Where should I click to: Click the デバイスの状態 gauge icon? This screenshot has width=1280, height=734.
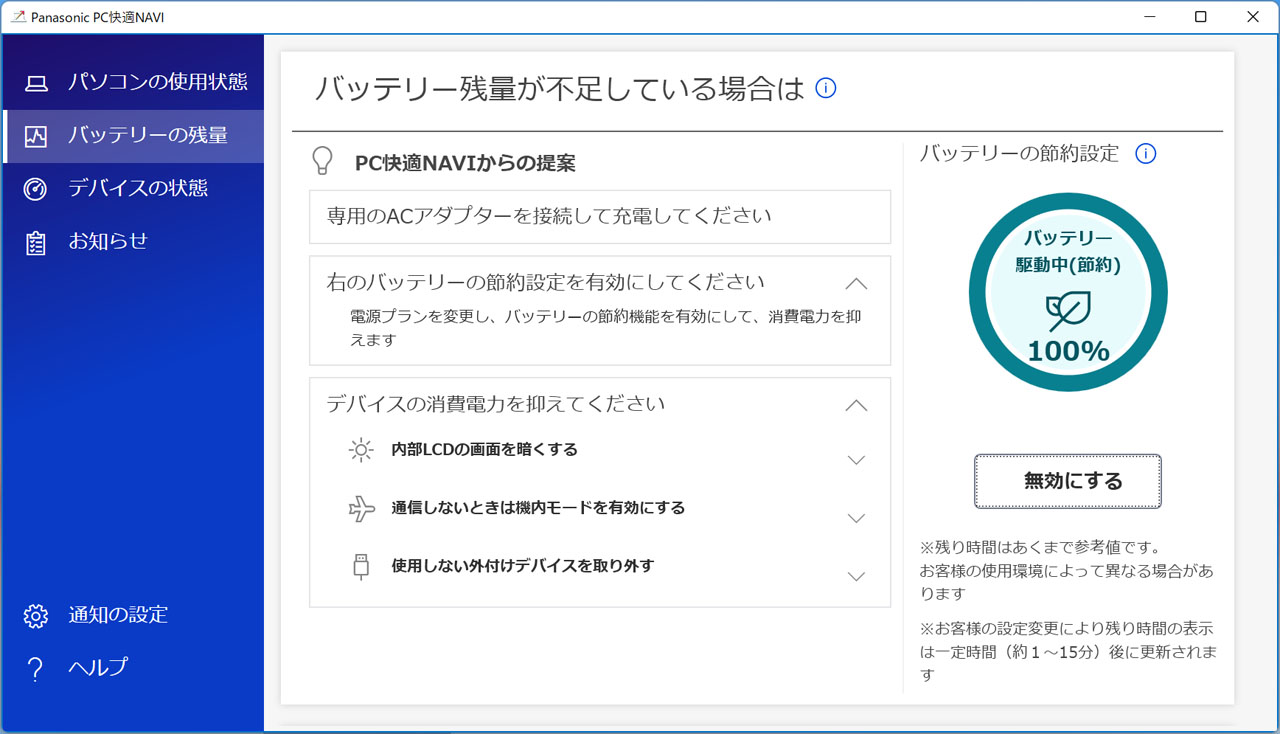point(36,188)
